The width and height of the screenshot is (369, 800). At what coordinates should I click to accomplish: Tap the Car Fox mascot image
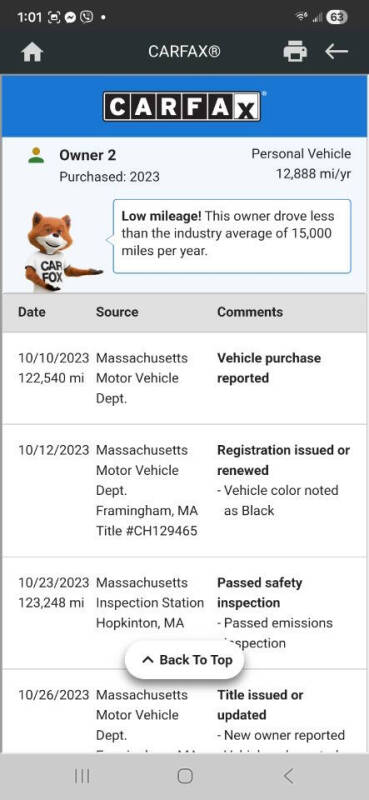57,251
